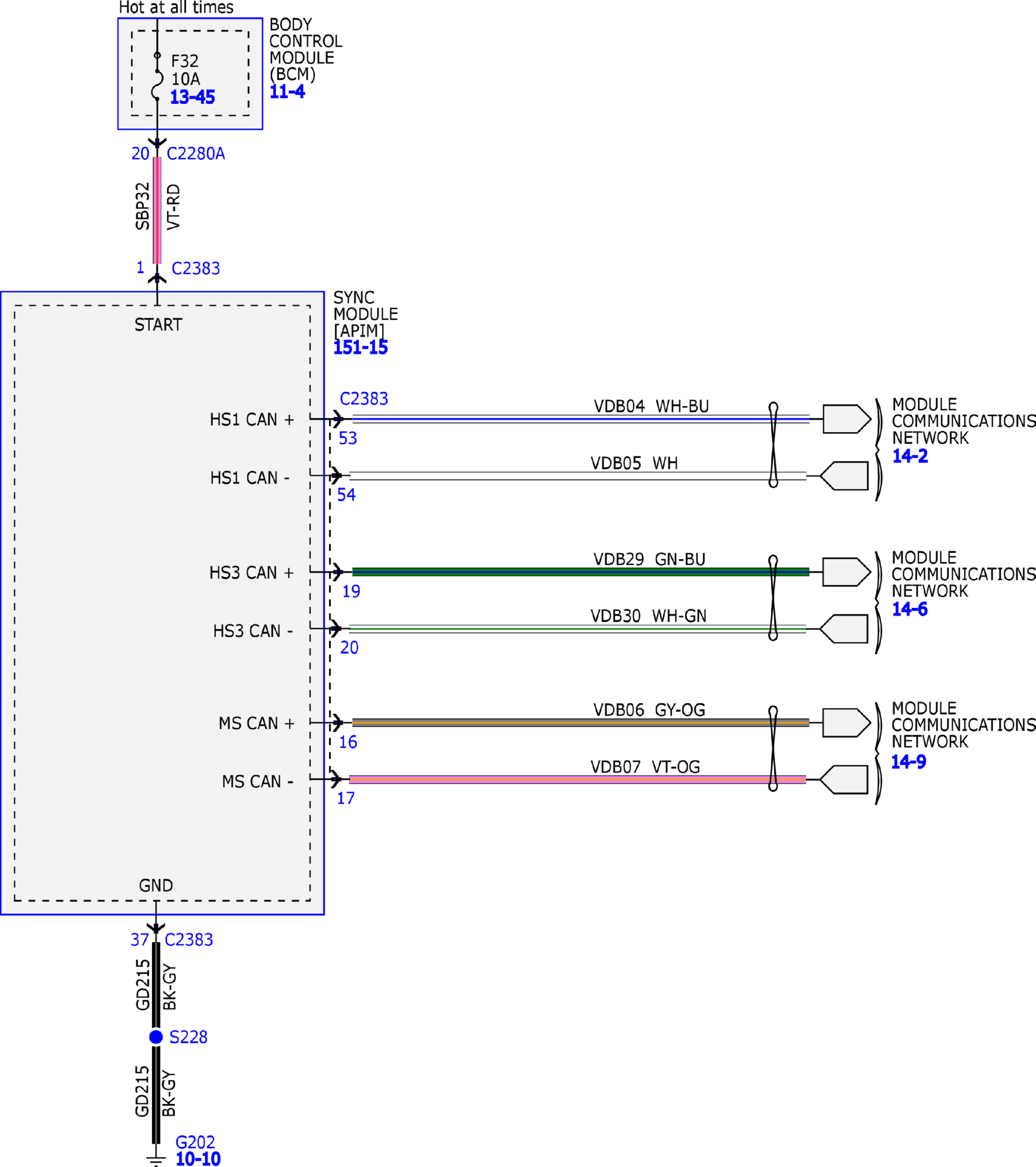1036x1167 pixels.
Task: Click the HS1 CAN twisted pair symbol
Action: (773, 445)
